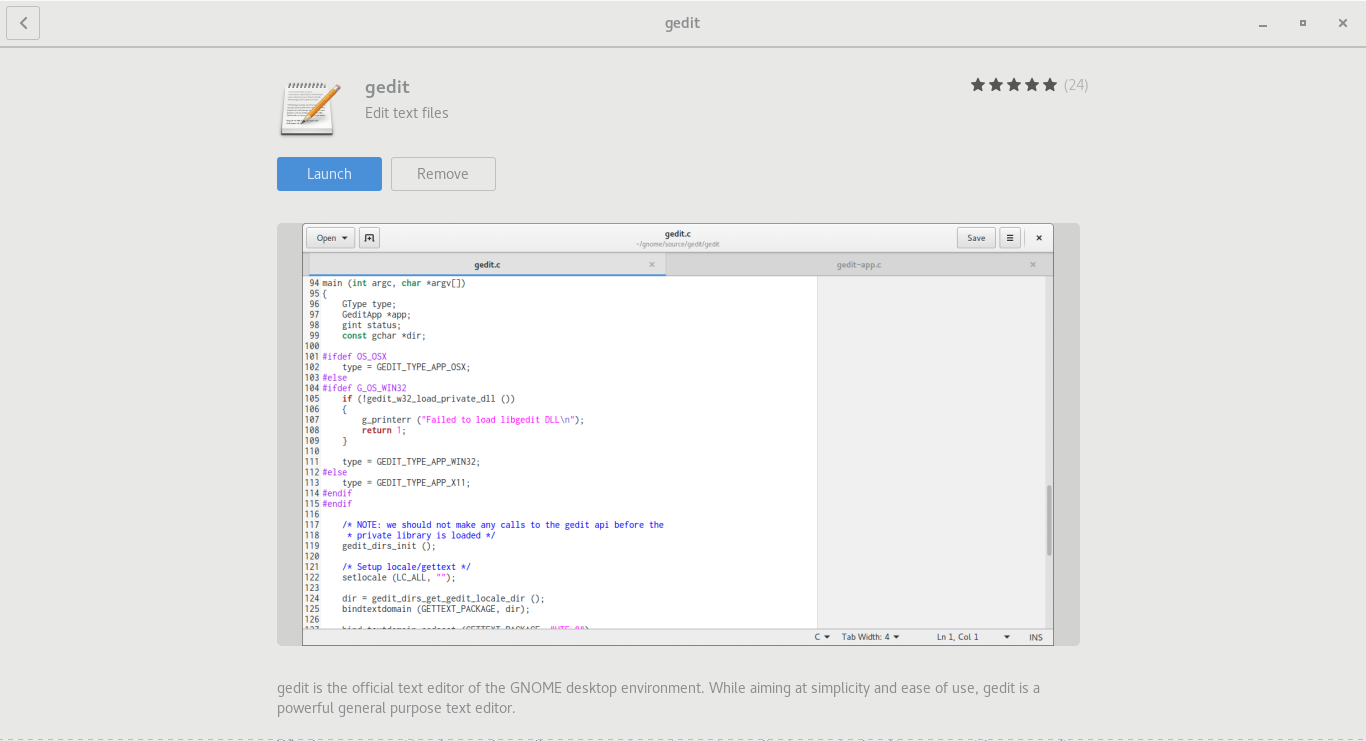Close the gedit.c tab with its x
Image resolution: width=1366 pixels, height=741 pixels.
[652, 265]
